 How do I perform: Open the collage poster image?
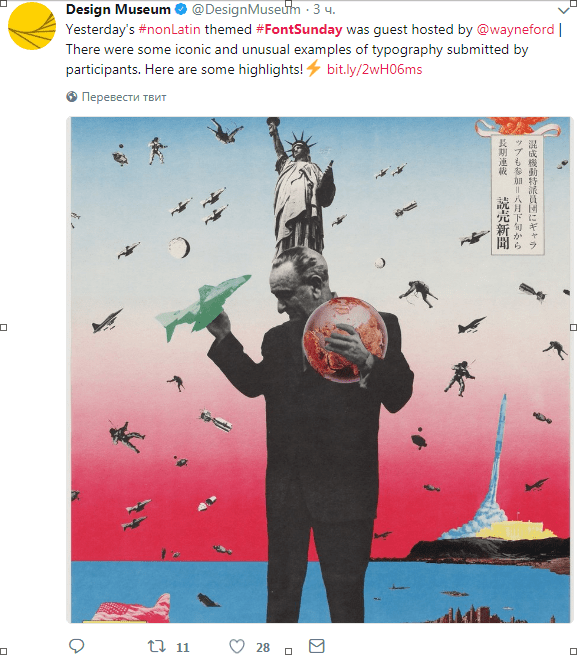click(320, 370)
